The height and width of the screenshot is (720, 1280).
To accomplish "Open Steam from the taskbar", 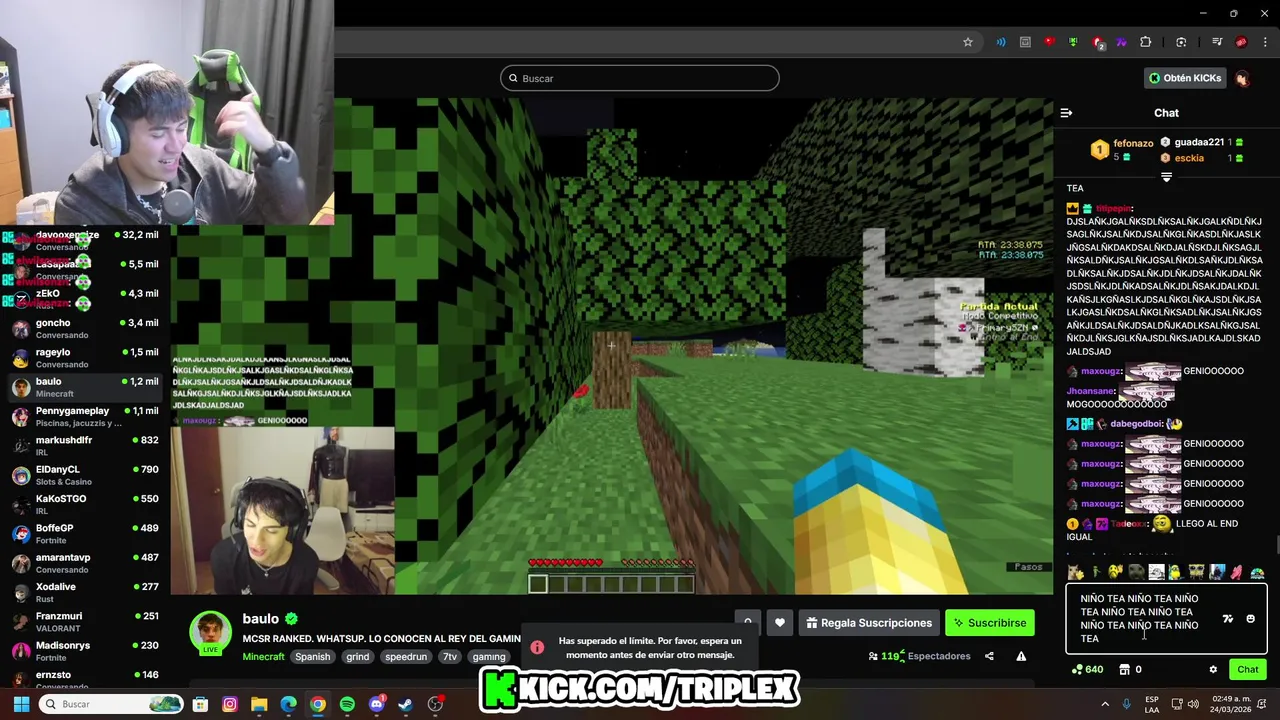I will (x=405, y=704).
